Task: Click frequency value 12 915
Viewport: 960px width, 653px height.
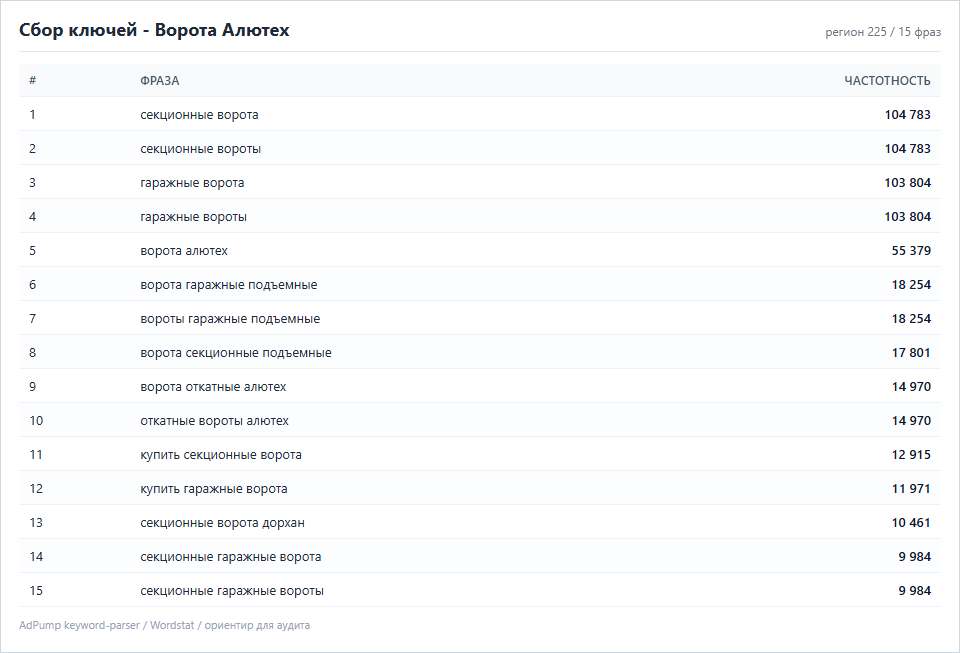Action: [x=911, y=455]
